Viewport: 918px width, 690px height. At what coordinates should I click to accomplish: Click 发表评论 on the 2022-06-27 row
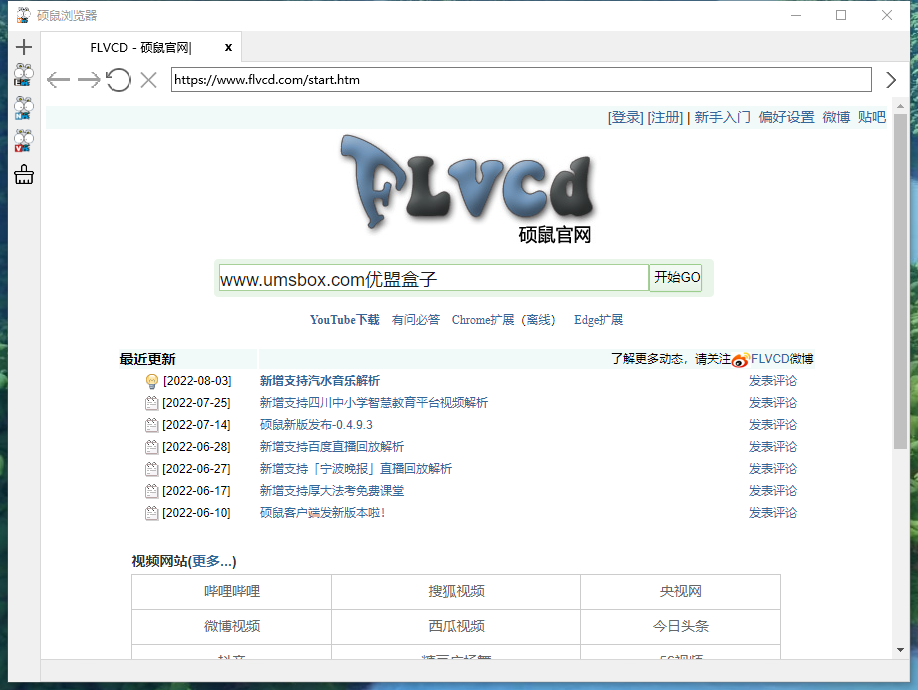tap(773, 469)
